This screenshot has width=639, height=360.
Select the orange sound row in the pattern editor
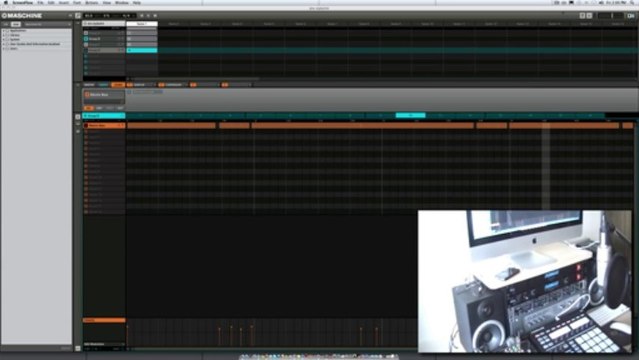[104, 126]
